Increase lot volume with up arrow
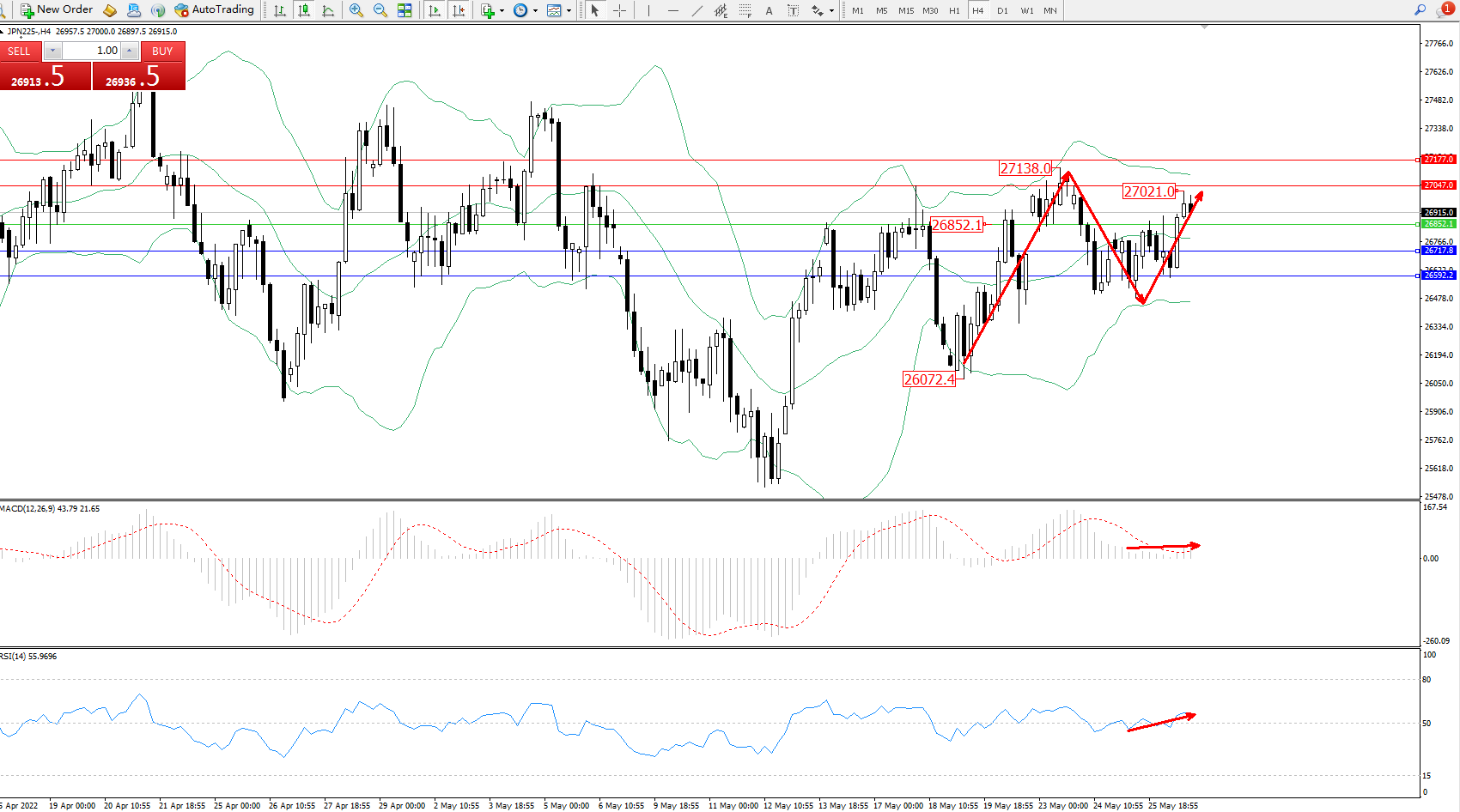Screen dimensions: 1460x812 pyautogui.click(x=129, y=51)
